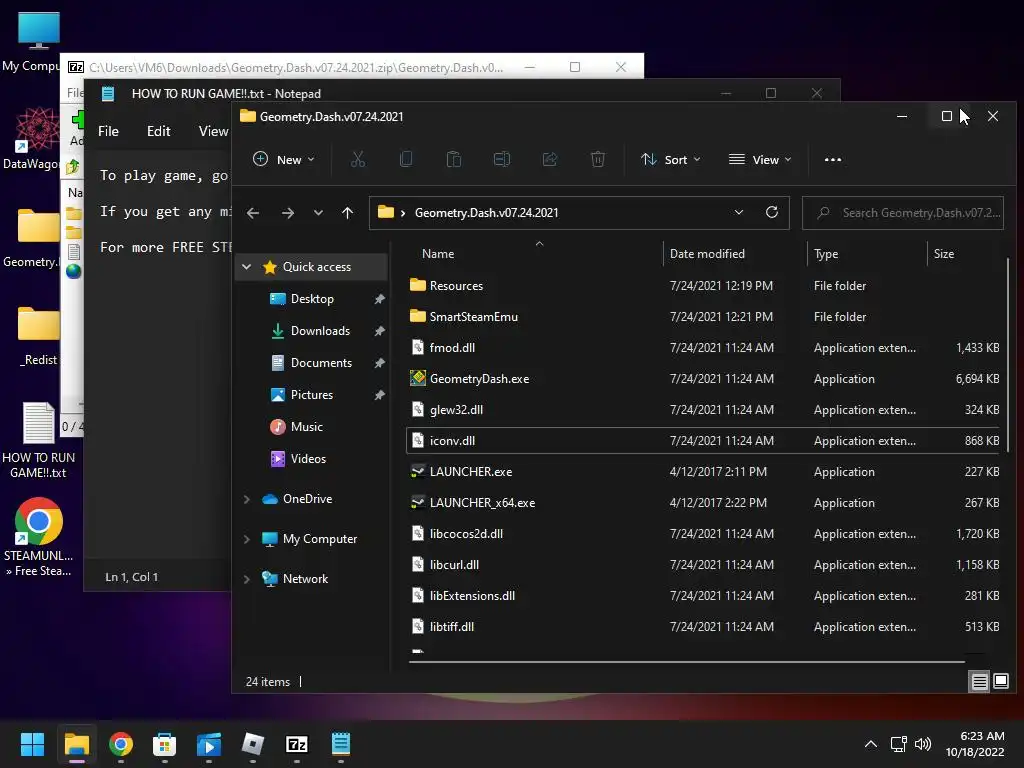The image size is (1024, 768).
Task: Open the New dropdown button
Action: pos(284,159)
